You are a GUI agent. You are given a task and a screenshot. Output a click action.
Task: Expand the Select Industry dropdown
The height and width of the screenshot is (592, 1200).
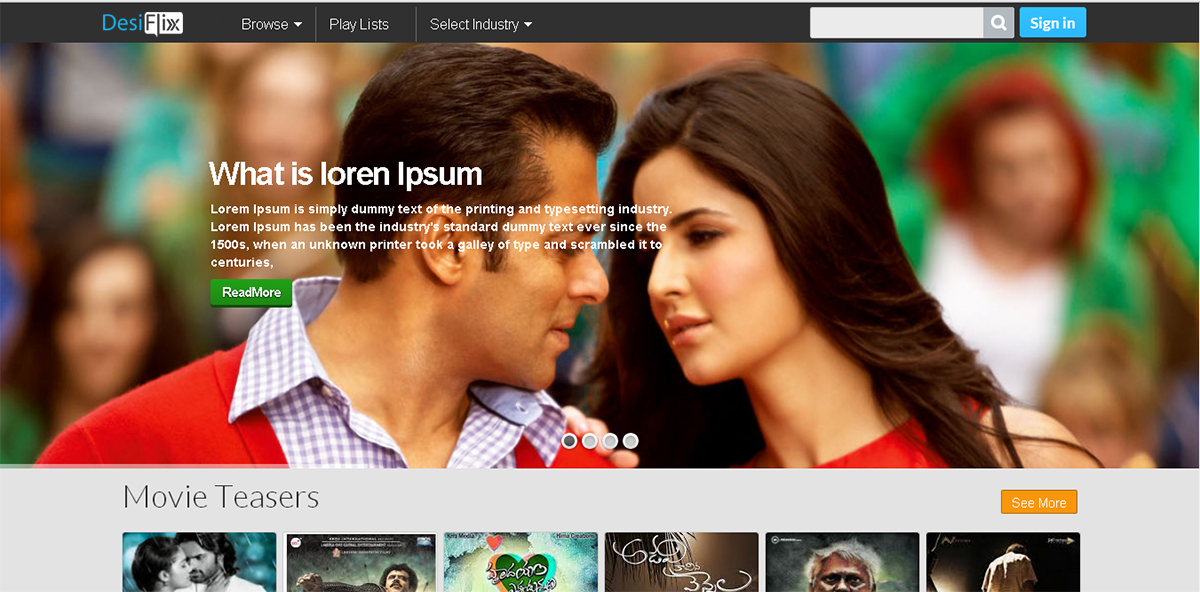481,24
